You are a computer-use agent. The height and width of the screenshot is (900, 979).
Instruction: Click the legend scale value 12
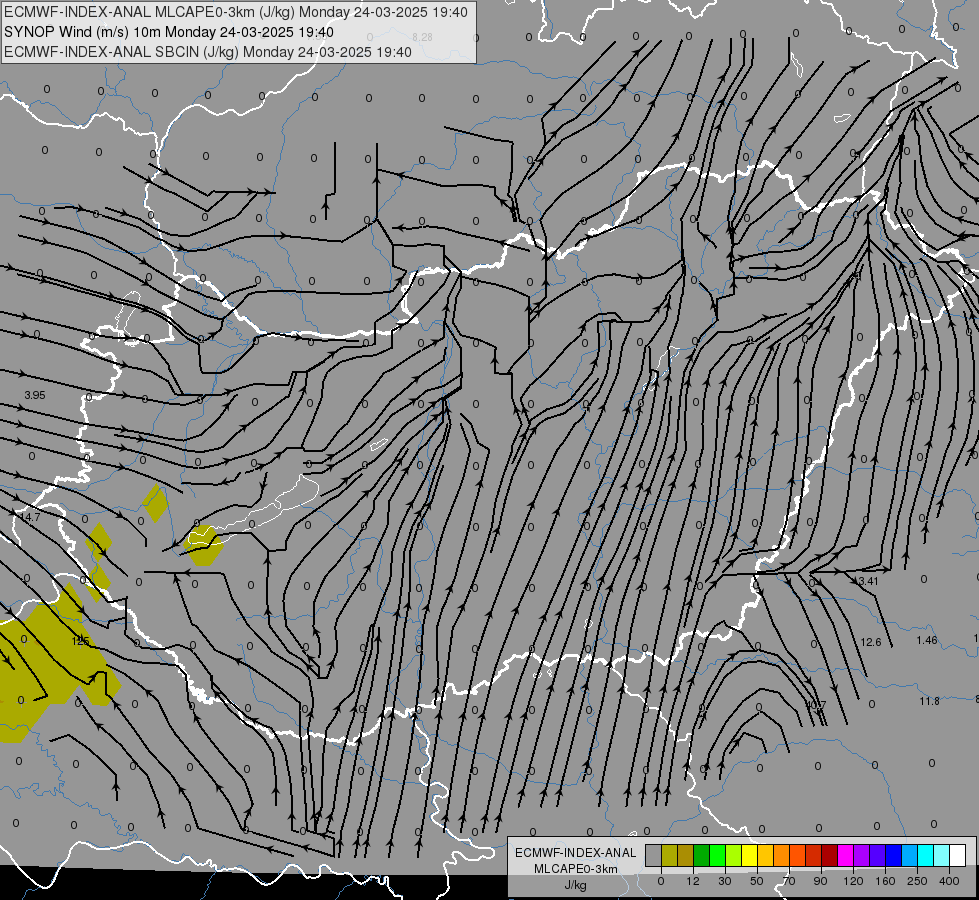[693, 881]
